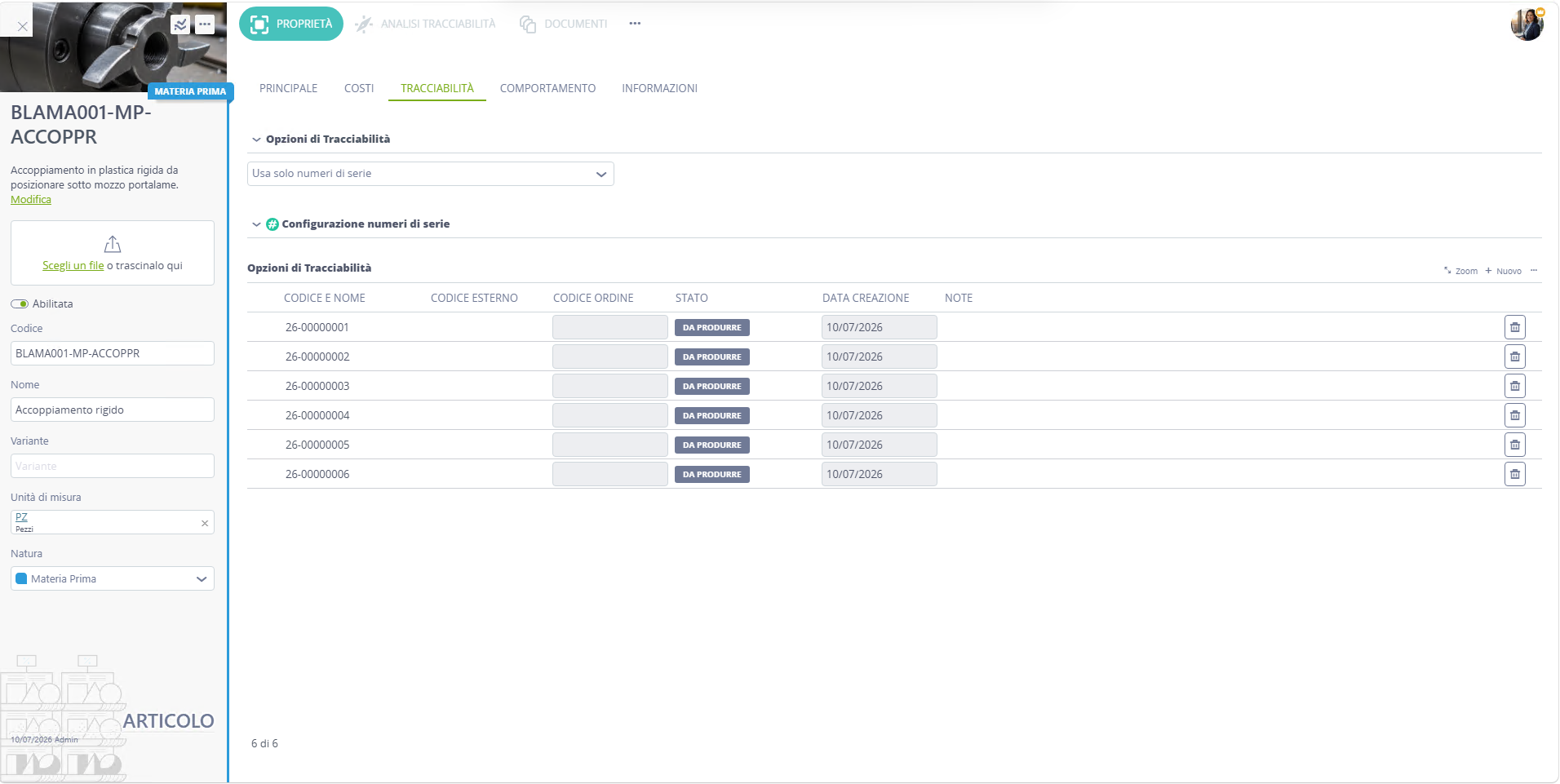1560x784 pixels.
Task: Click DA PRODURRE status of row 26-00000002
Action: click(x=712, y=357)
